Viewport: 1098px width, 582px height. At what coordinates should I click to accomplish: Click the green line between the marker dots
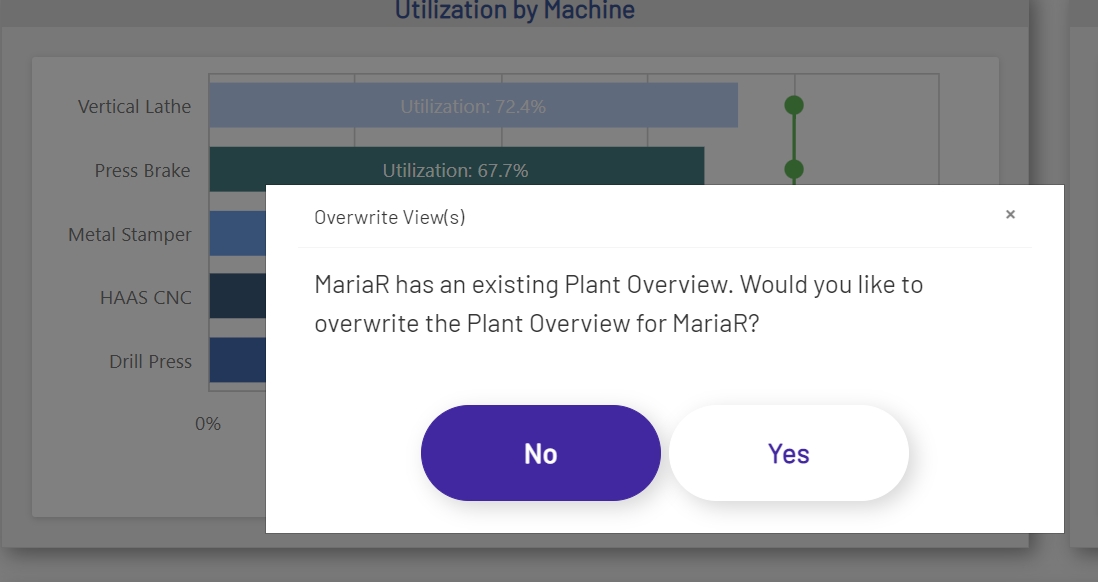tap(794, 137)
